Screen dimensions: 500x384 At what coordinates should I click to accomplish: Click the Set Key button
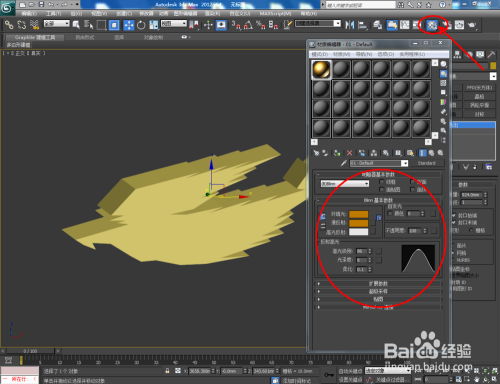tap(350, 379)
